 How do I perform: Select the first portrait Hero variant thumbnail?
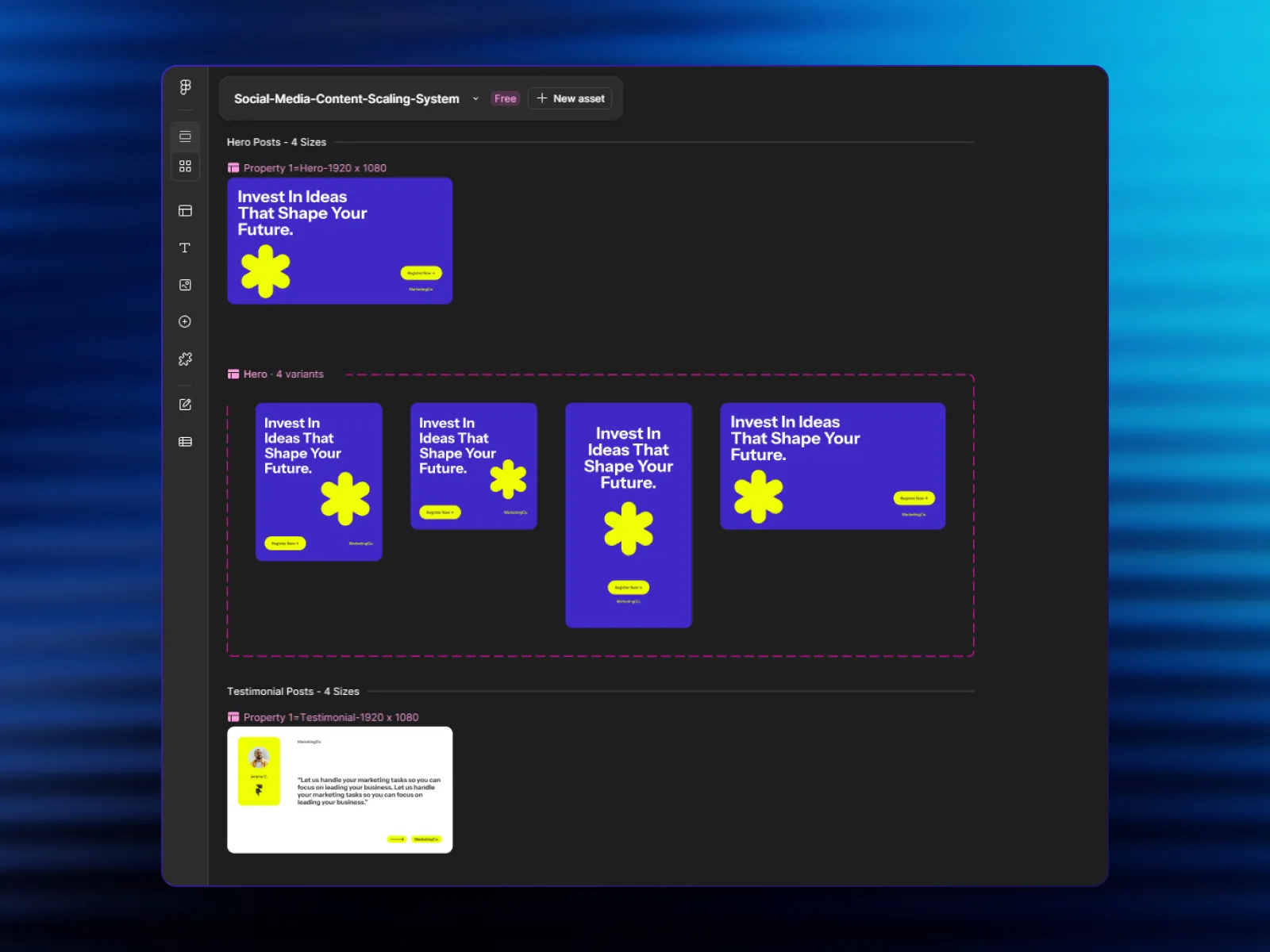318,482
